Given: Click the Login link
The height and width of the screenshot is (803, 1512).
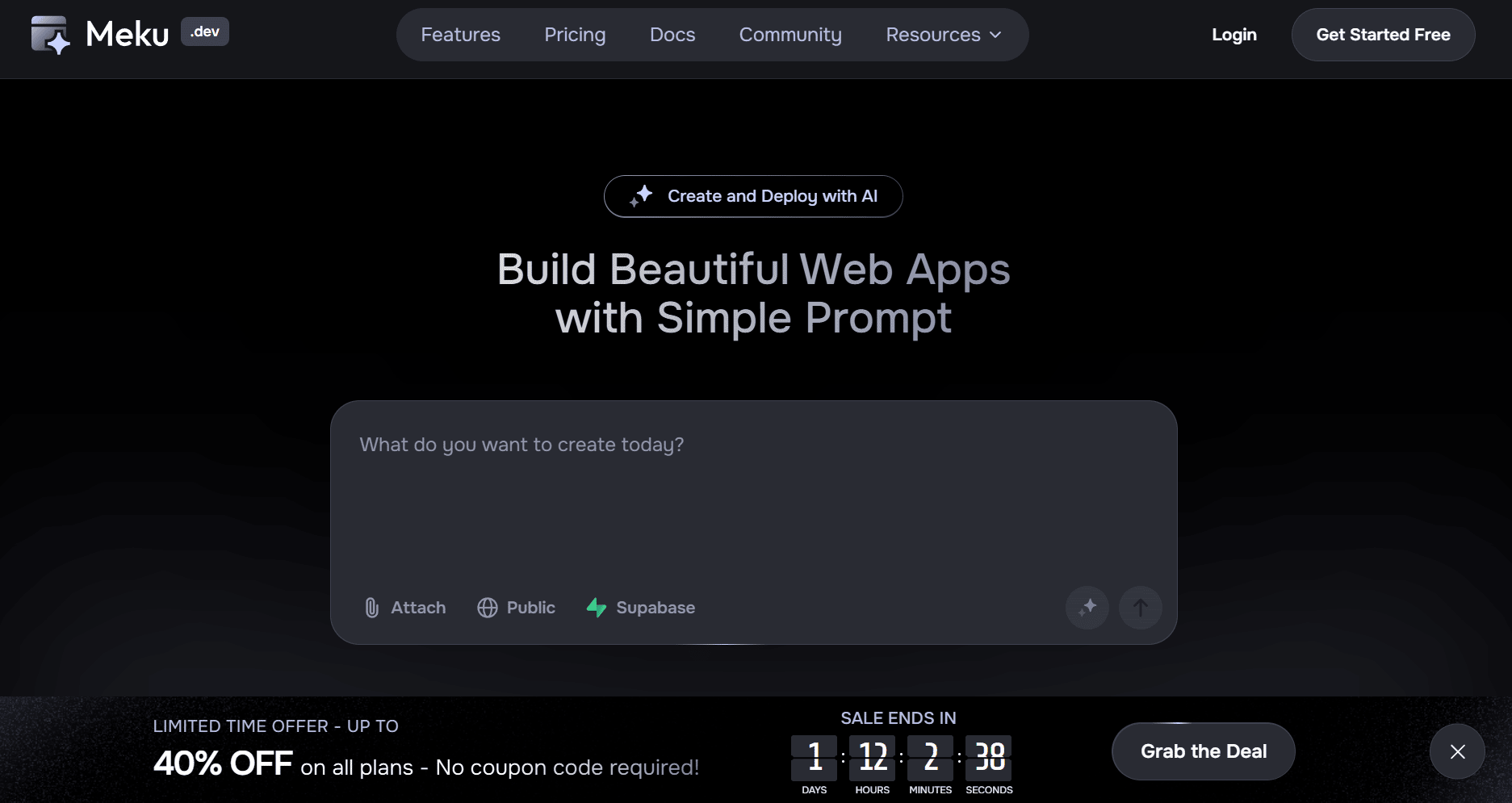Looking at the screenshot, I should click(x=1233, y=35).
